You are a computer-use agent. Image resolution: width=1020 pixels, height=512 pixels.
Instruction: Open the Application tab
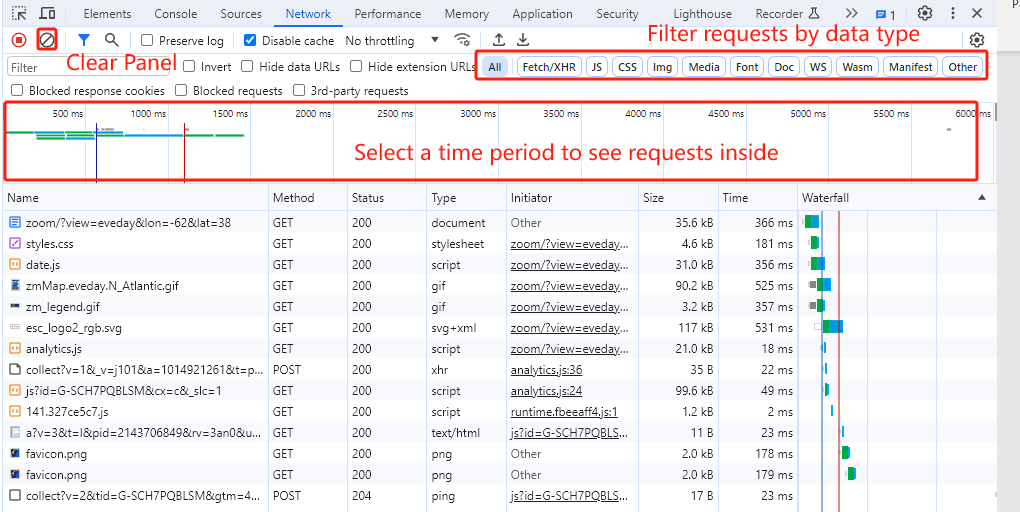tap(543, 14)
